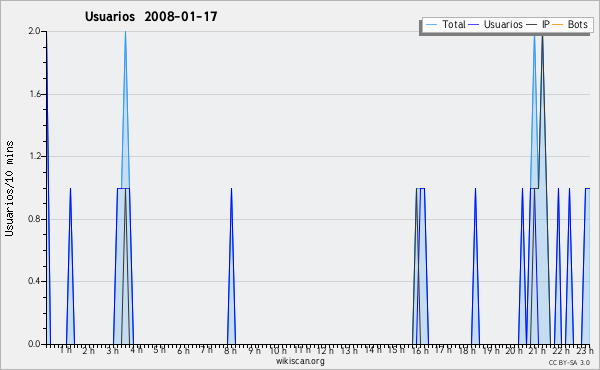Screen dimensions: 600x370
Task: Click the '4 h' x-axis label
Action: (x=136, y=350)
